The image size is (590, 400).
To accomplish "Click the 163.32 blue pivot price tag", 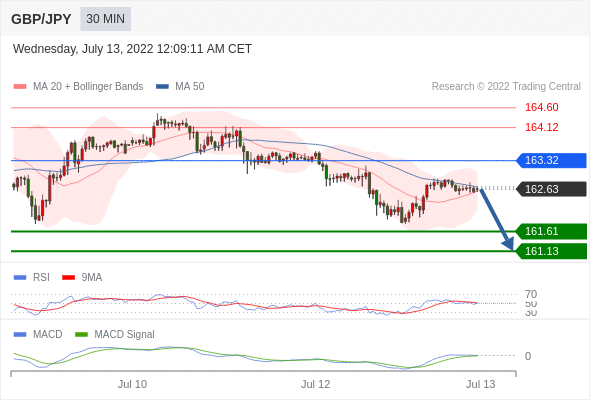I will pos(551,160).
